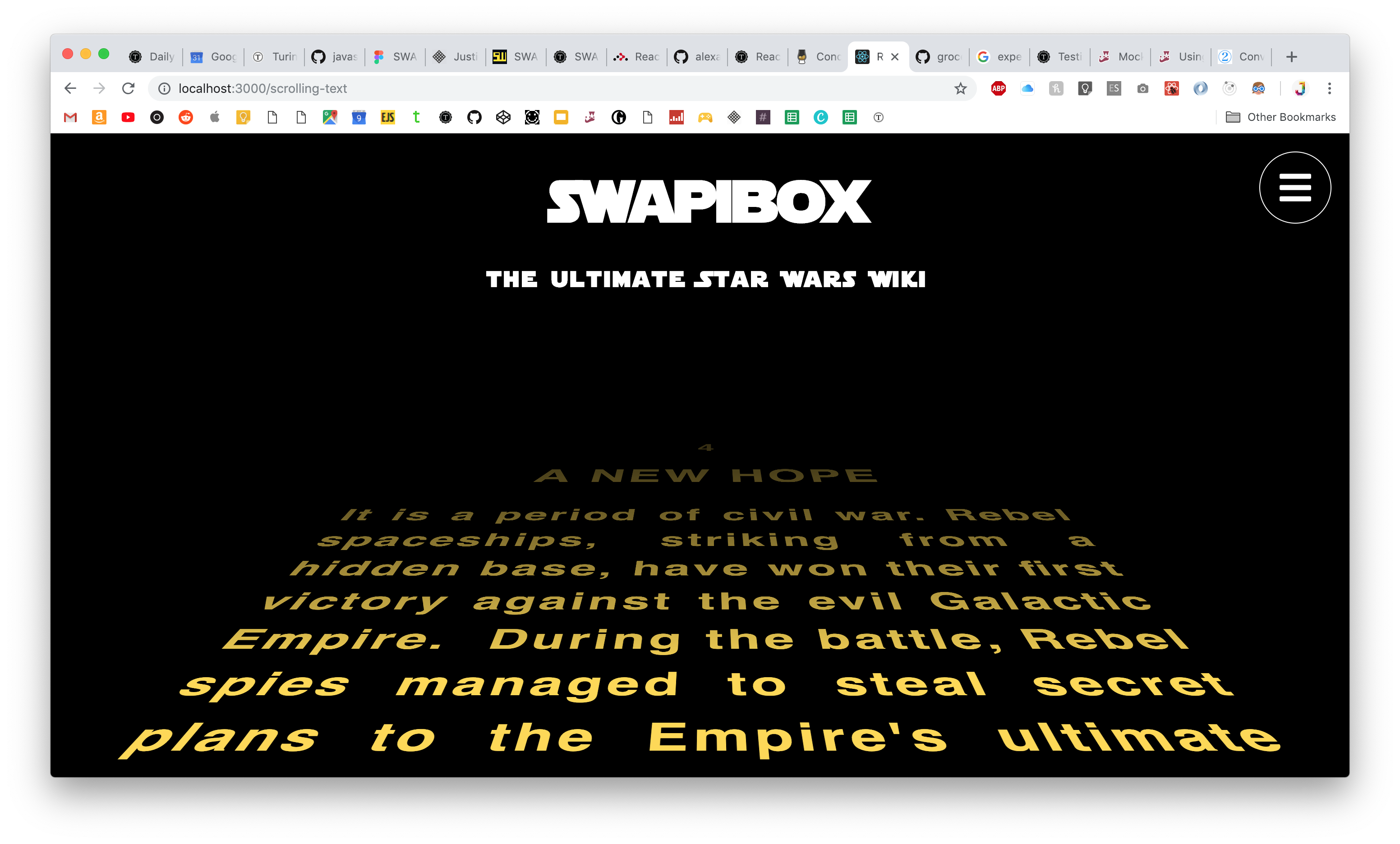Open the Jest bookmark in bookmarks bar
Viewport: 1400px width, 844px height.
(x=590, y=118)
